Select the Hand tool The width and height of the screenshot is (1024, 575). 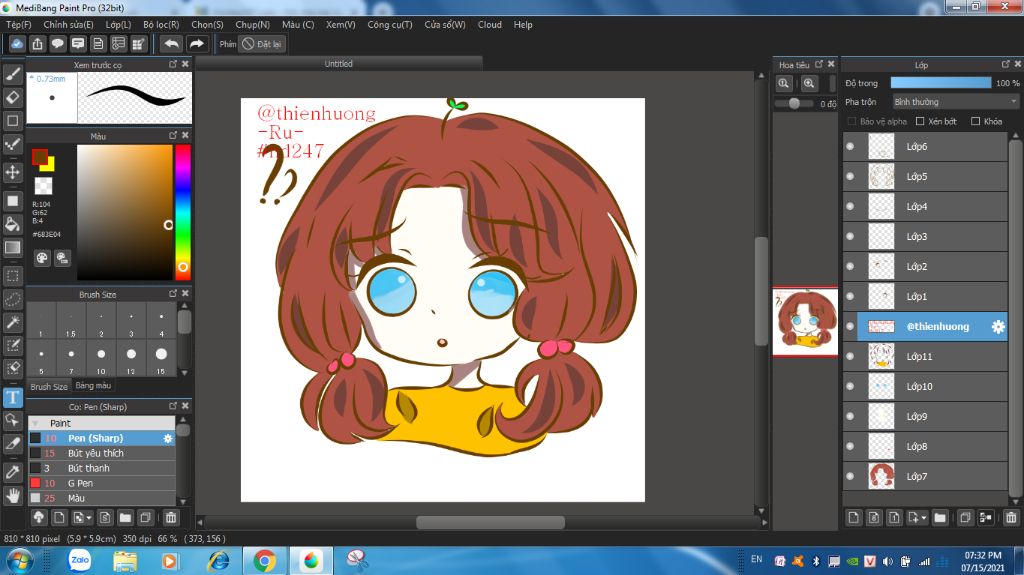[12, 496]
